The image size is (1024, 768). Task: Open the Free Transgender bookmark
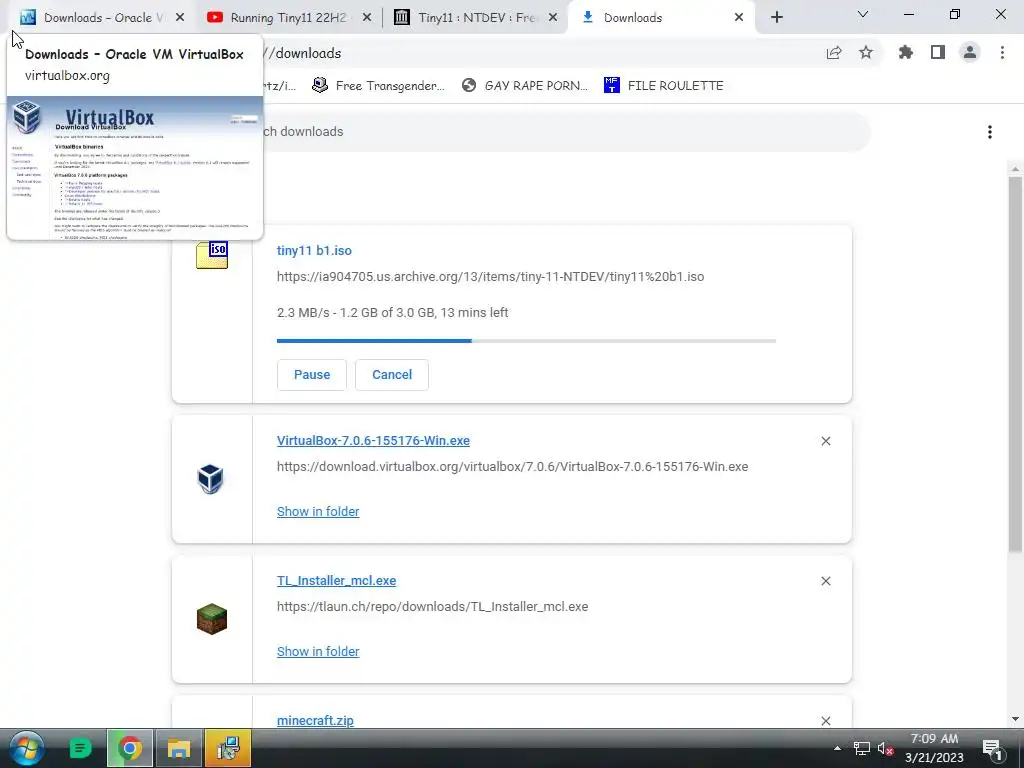(x=378, y=86)
